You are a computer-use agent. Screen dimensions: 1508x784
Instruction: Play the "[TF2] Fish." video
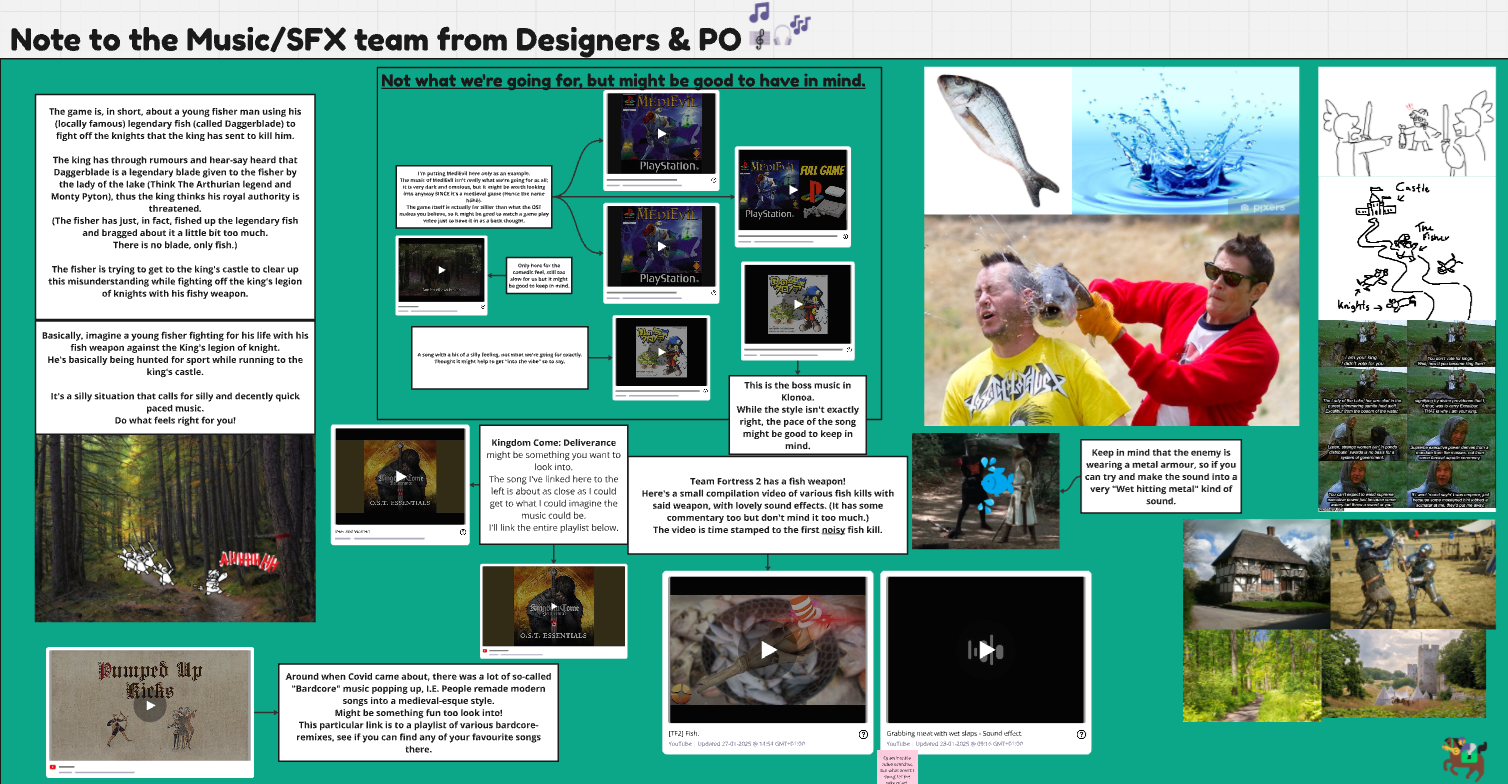pyautogui.click(x=768, y=650)
